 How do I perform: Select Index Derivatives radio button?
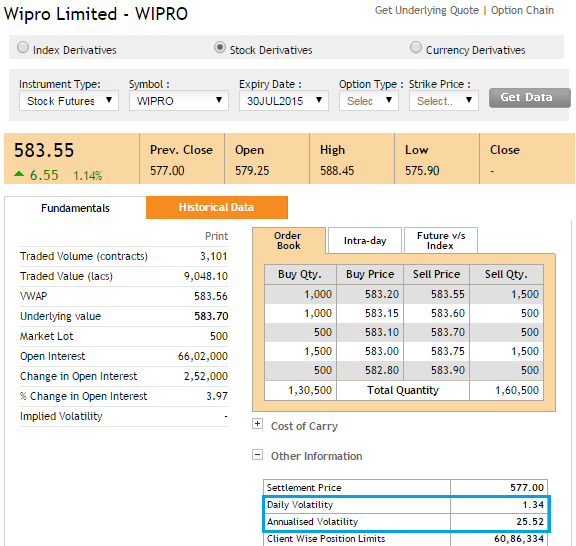[x=23, y=47]
